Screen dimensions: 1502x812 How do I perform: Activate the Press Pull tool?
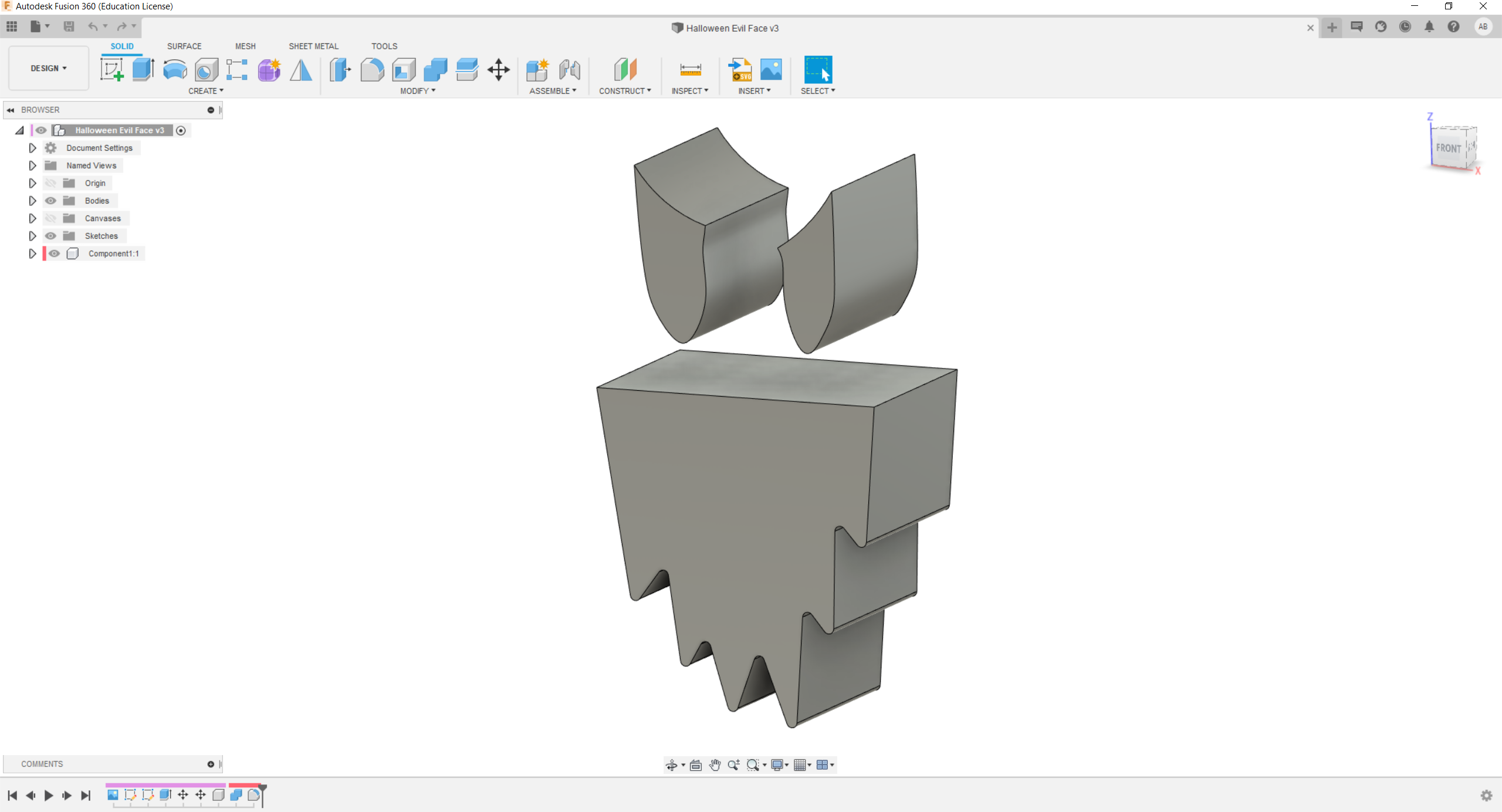pos(340,70)
